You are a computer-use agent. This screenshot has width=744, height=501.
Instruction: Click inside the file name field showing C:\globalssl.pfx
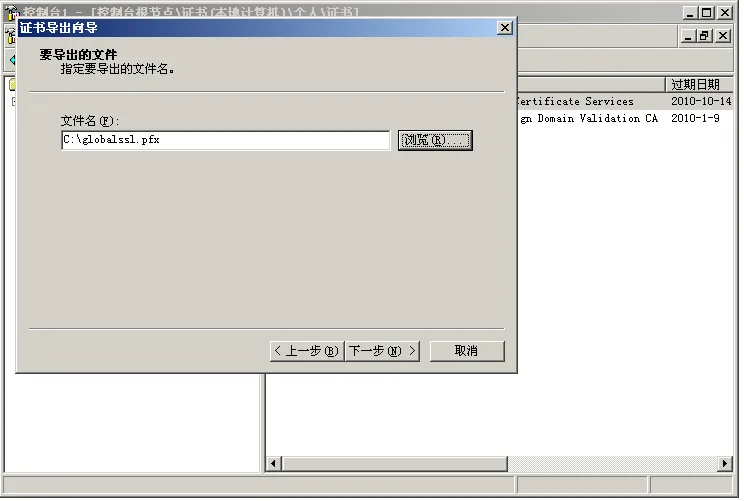coord(225,140)
